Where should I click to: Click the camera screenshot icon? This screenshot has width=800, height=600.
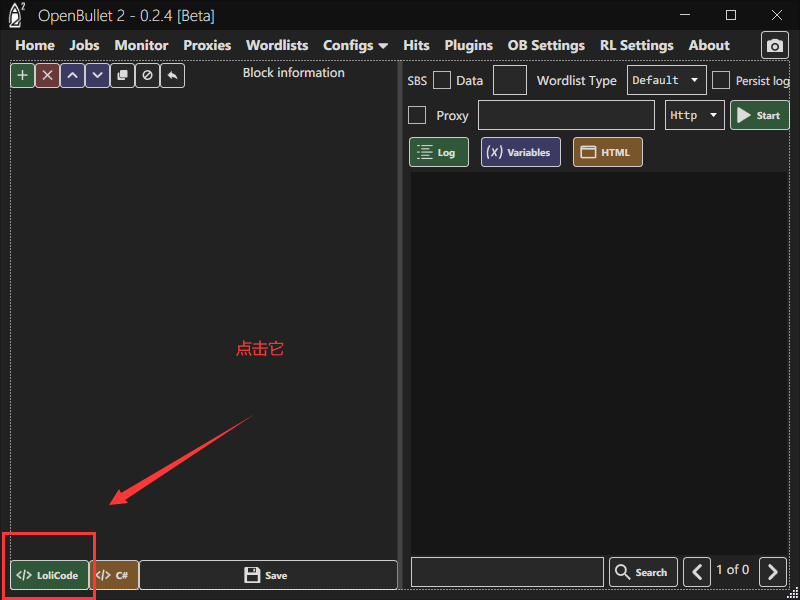click(774, 46)
